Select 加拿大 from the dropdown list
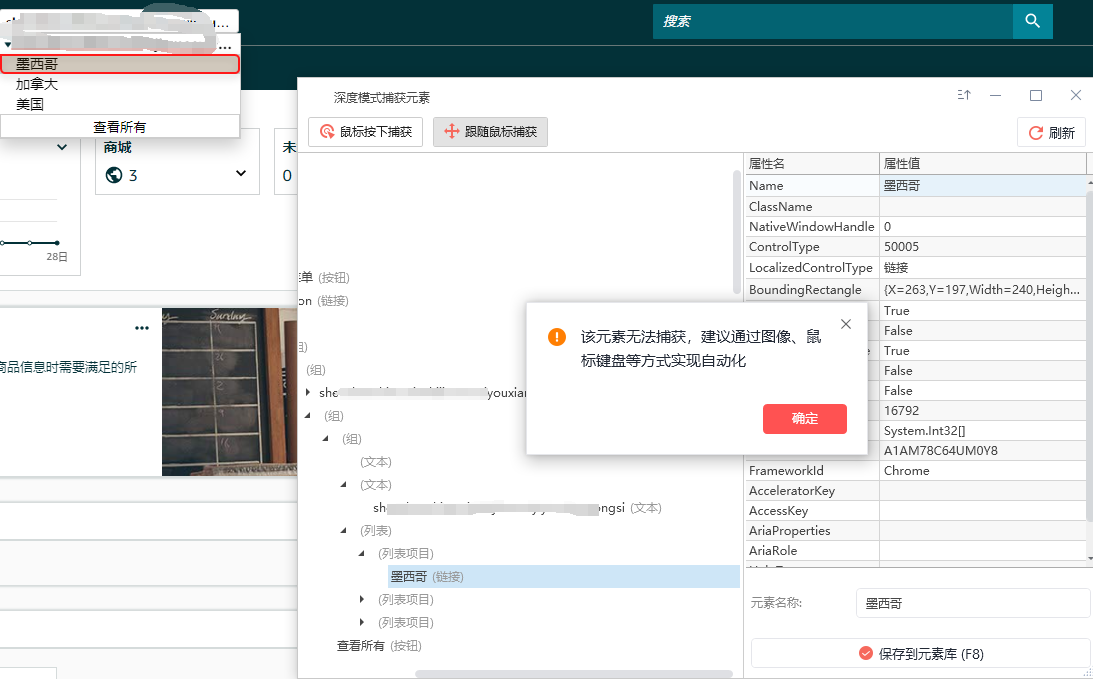Screen dimensions: 1093x679 point(37,84)
